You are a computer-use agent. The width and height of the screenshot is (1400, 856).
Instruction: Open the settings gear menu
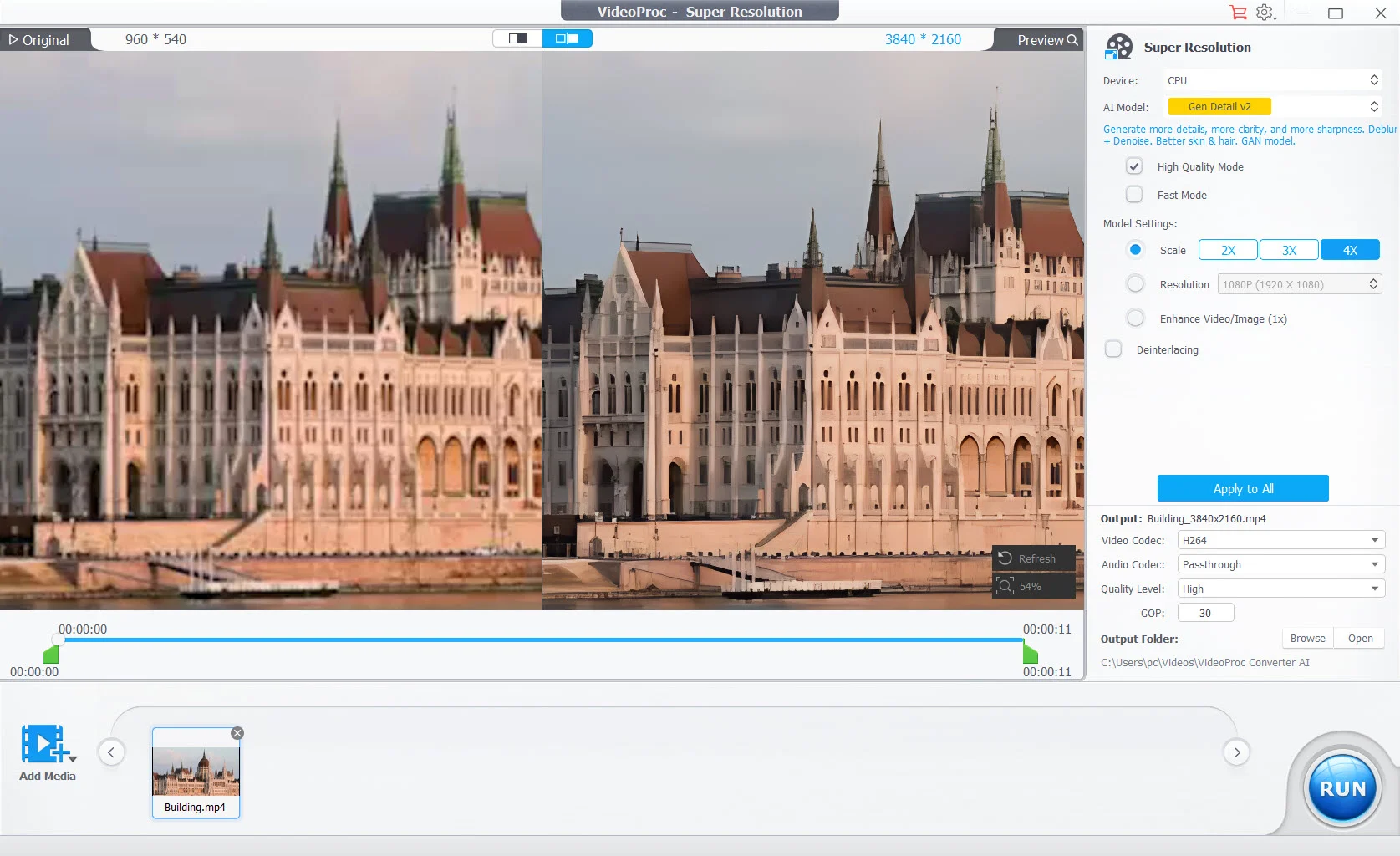coord(1265,13)
